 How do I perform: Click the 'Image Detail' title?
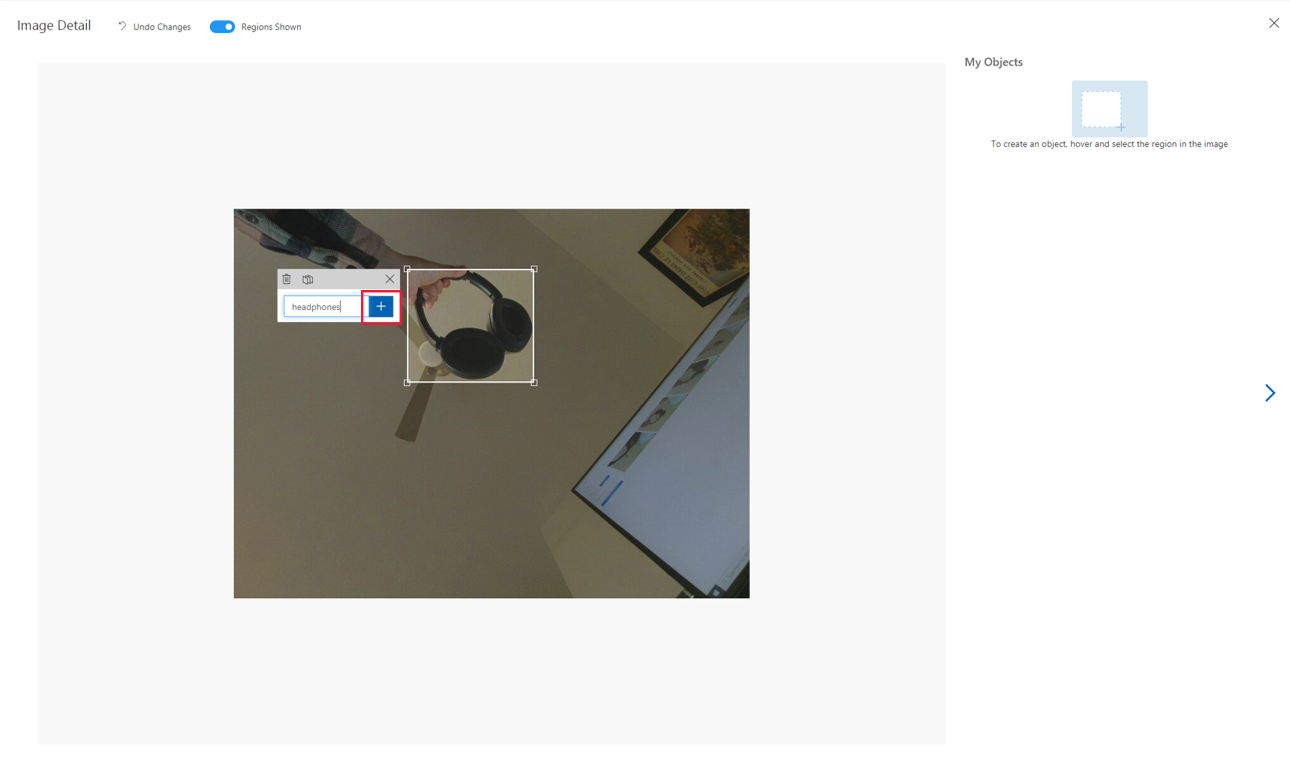[54, 26]
